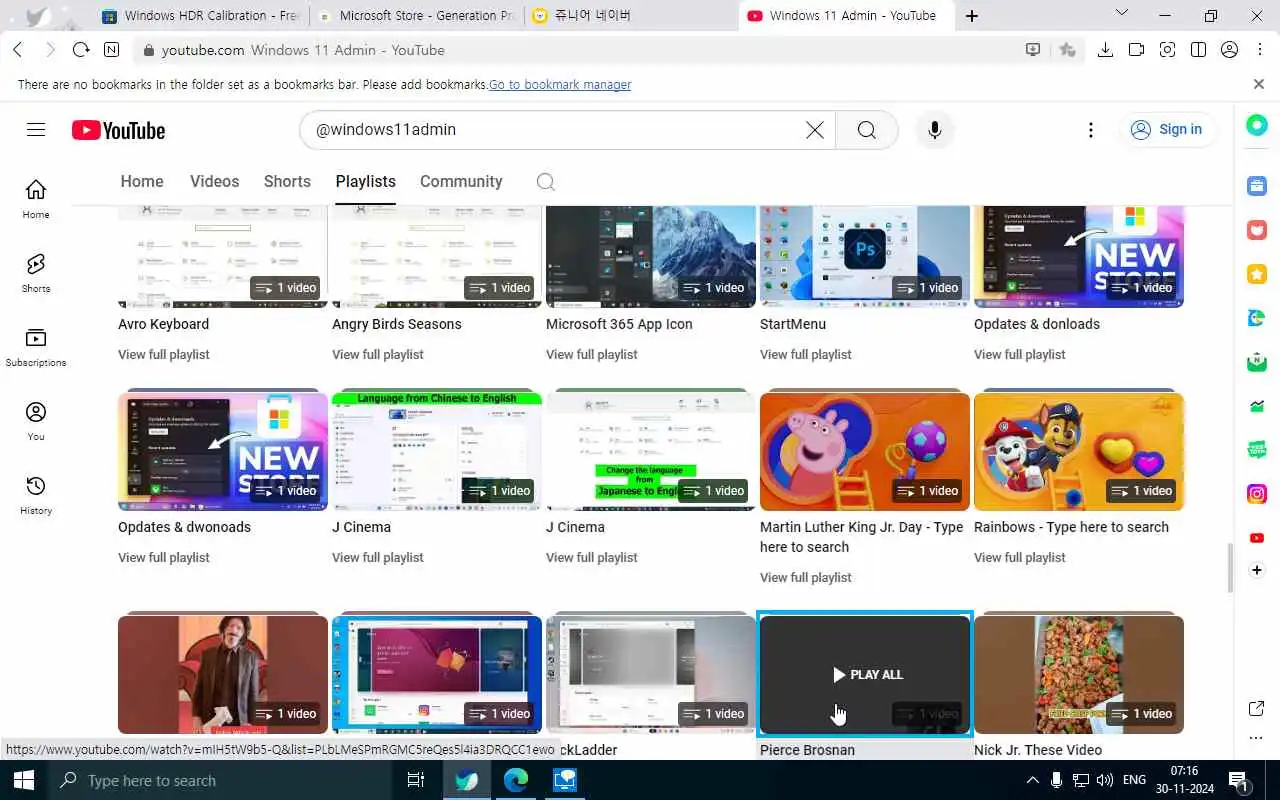
Task: Open browser three-dot menu in toolbar
Action: (1260, 50)
